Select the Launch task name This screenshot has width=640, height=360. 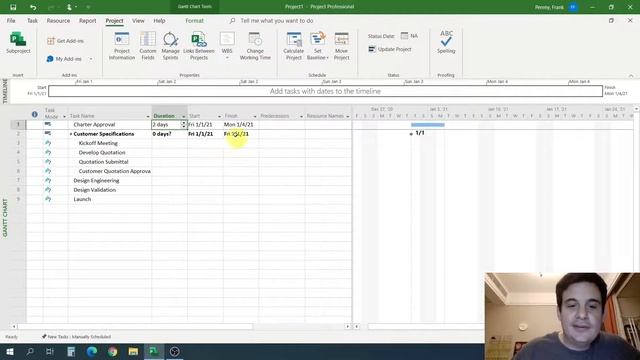click(82, 199)
